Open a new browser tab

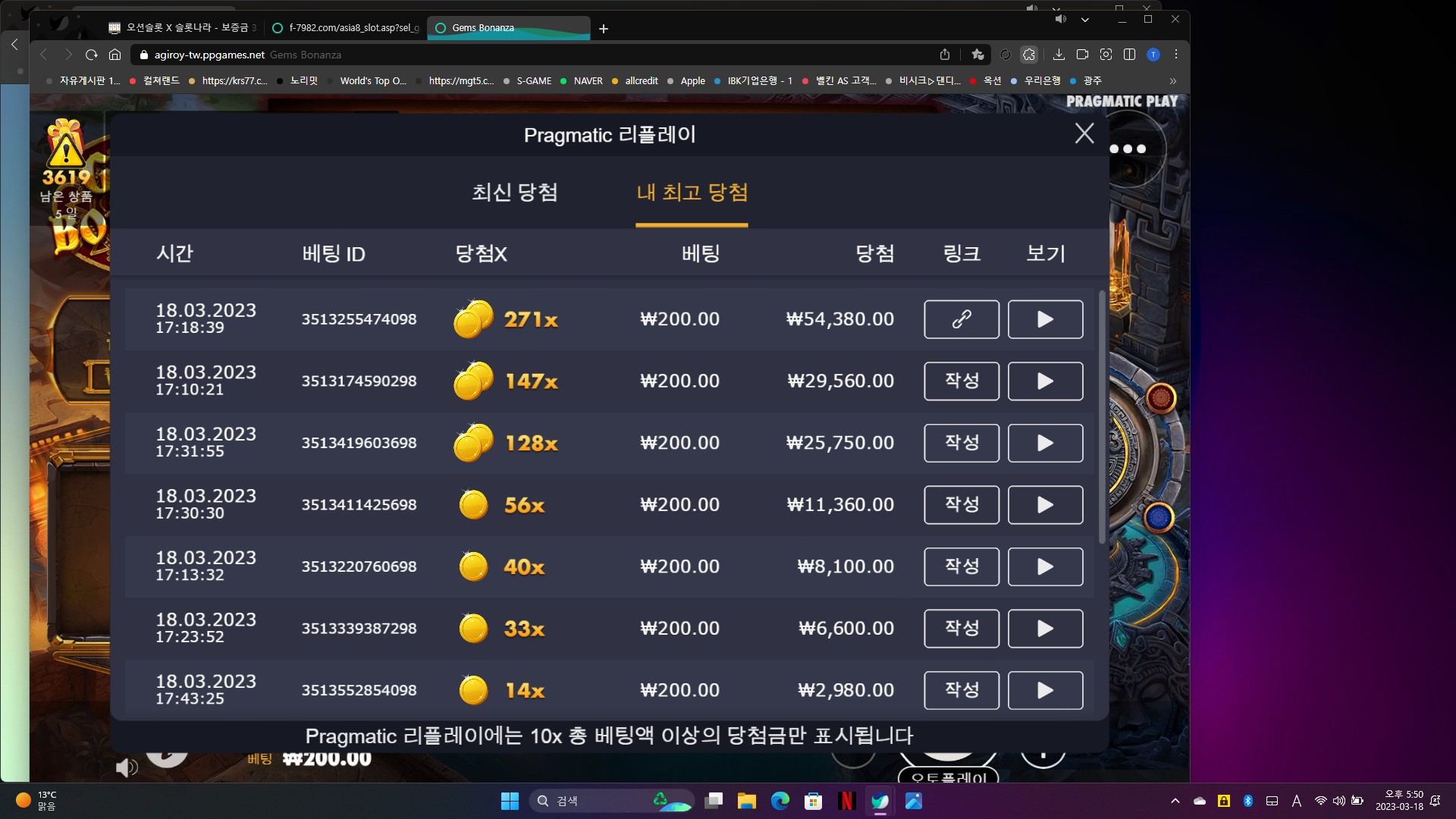[604, 29]
